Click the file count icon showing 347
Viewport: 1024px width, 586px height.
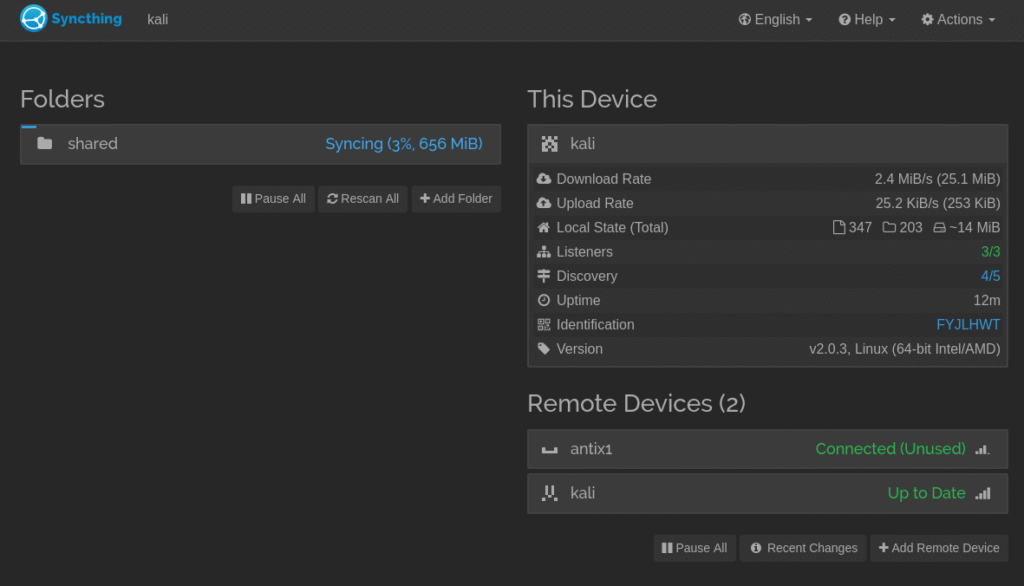point(839,227)
